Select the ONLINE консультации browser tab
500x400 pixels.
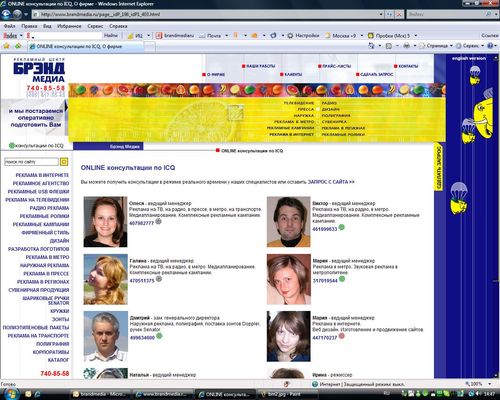(85, 46)
